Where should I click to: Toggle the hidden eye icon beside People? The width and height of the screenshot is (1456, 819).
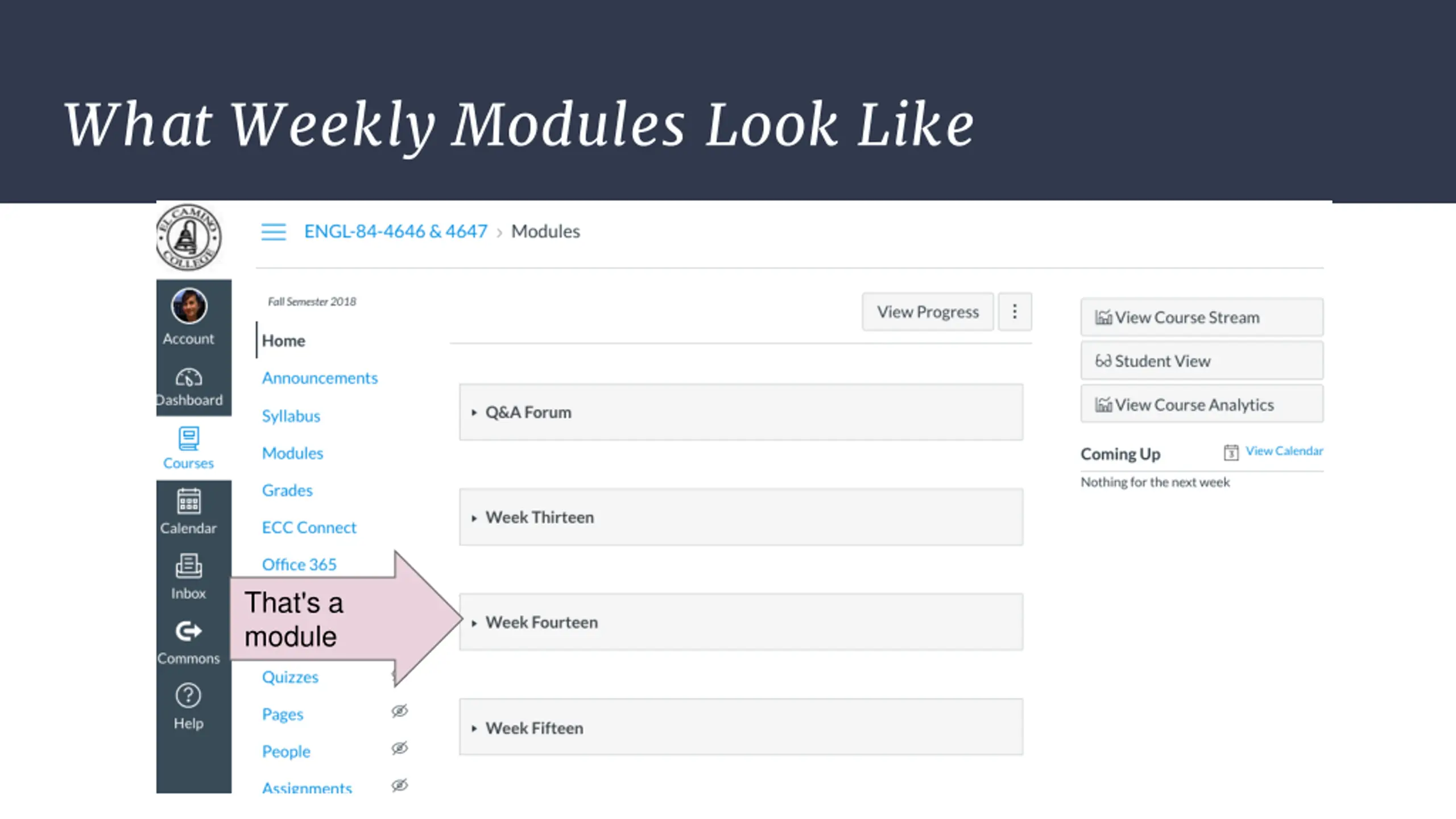click(400, 748)
